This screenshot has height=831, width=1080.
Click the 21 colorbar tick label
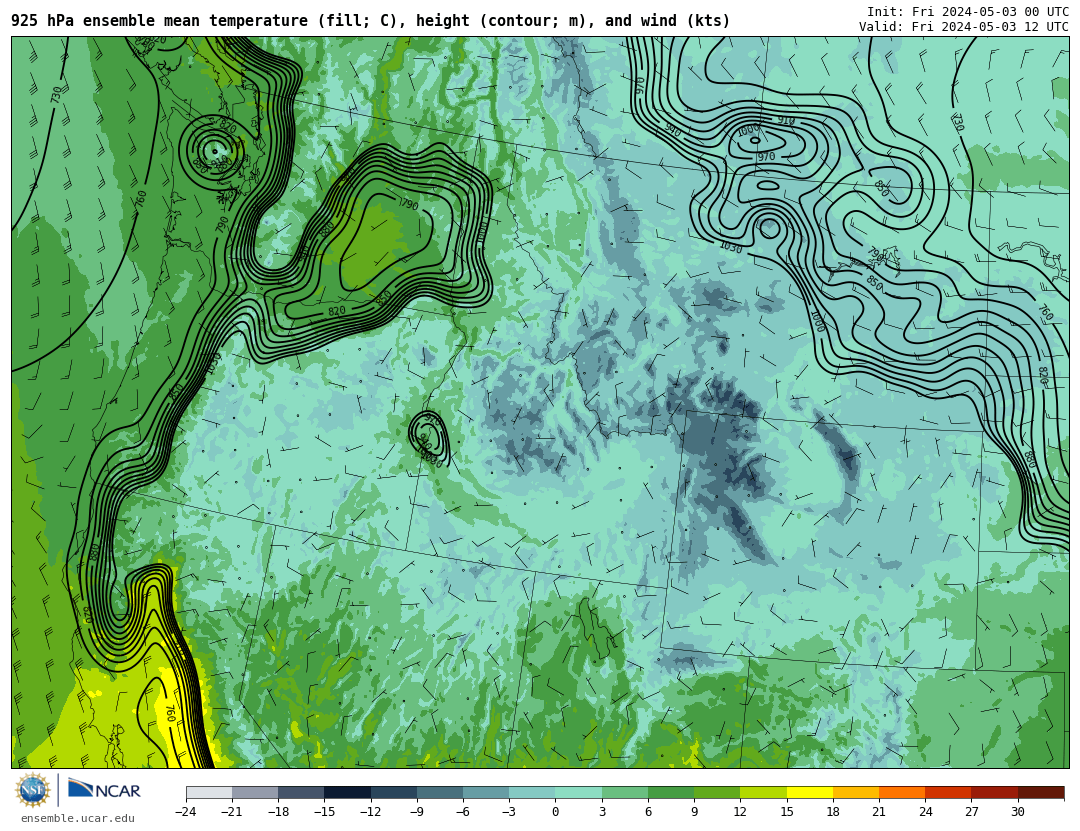pos(879,812)
